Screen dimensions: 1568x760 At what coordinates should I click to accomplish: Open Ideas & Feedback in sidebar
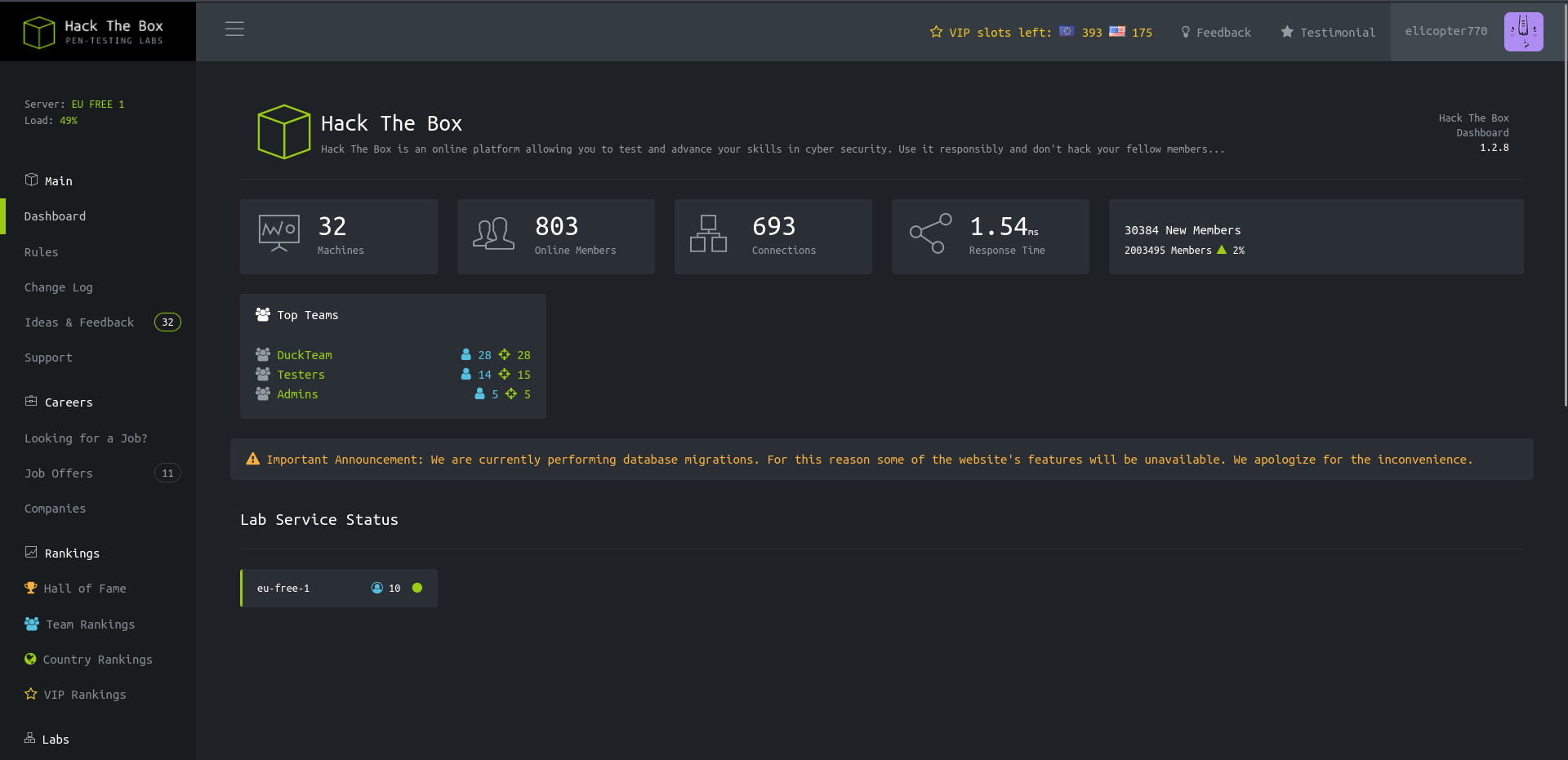79,322
